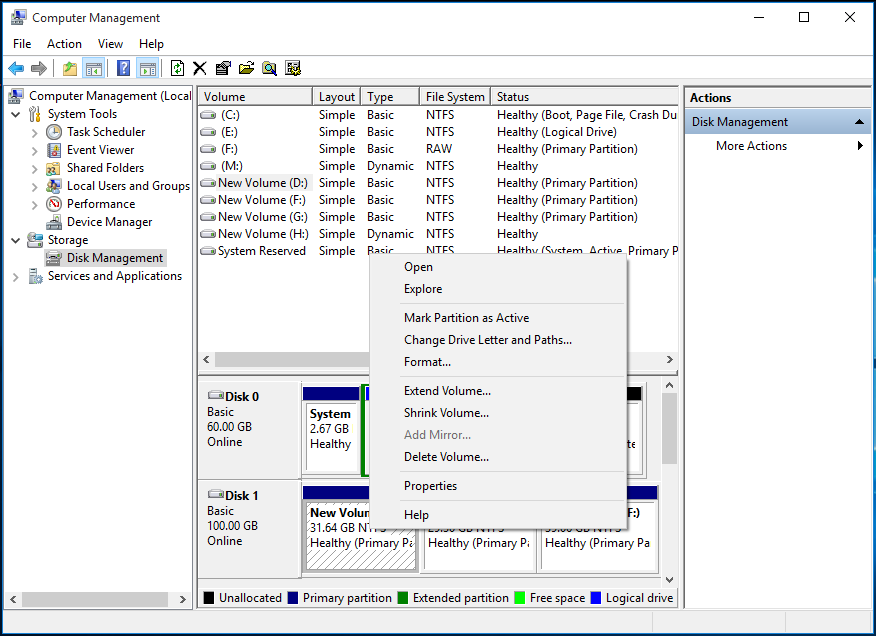Click the Explore magnifier toolbar icon
The width and height of the screenshot is (876, 636).
(269, 69)
